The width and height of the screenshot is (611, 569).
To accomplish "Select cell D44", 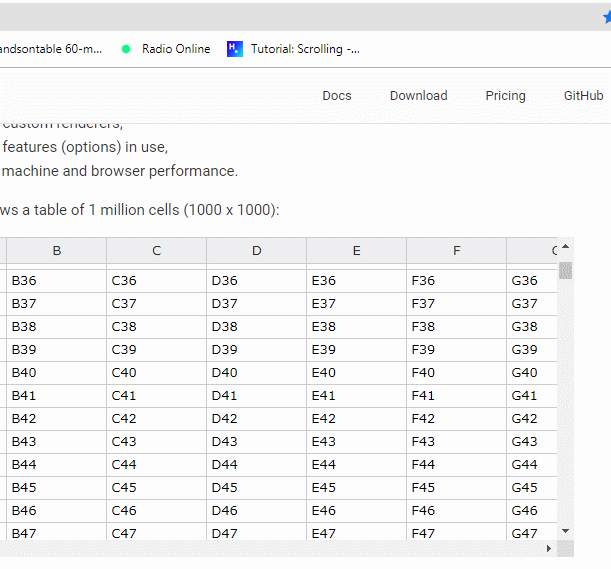I will coord(256,465).
